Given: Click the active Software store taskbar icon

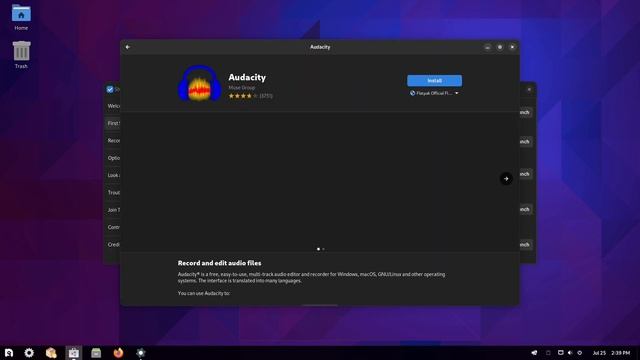Looking at the screenshot, I should point(73,353).
